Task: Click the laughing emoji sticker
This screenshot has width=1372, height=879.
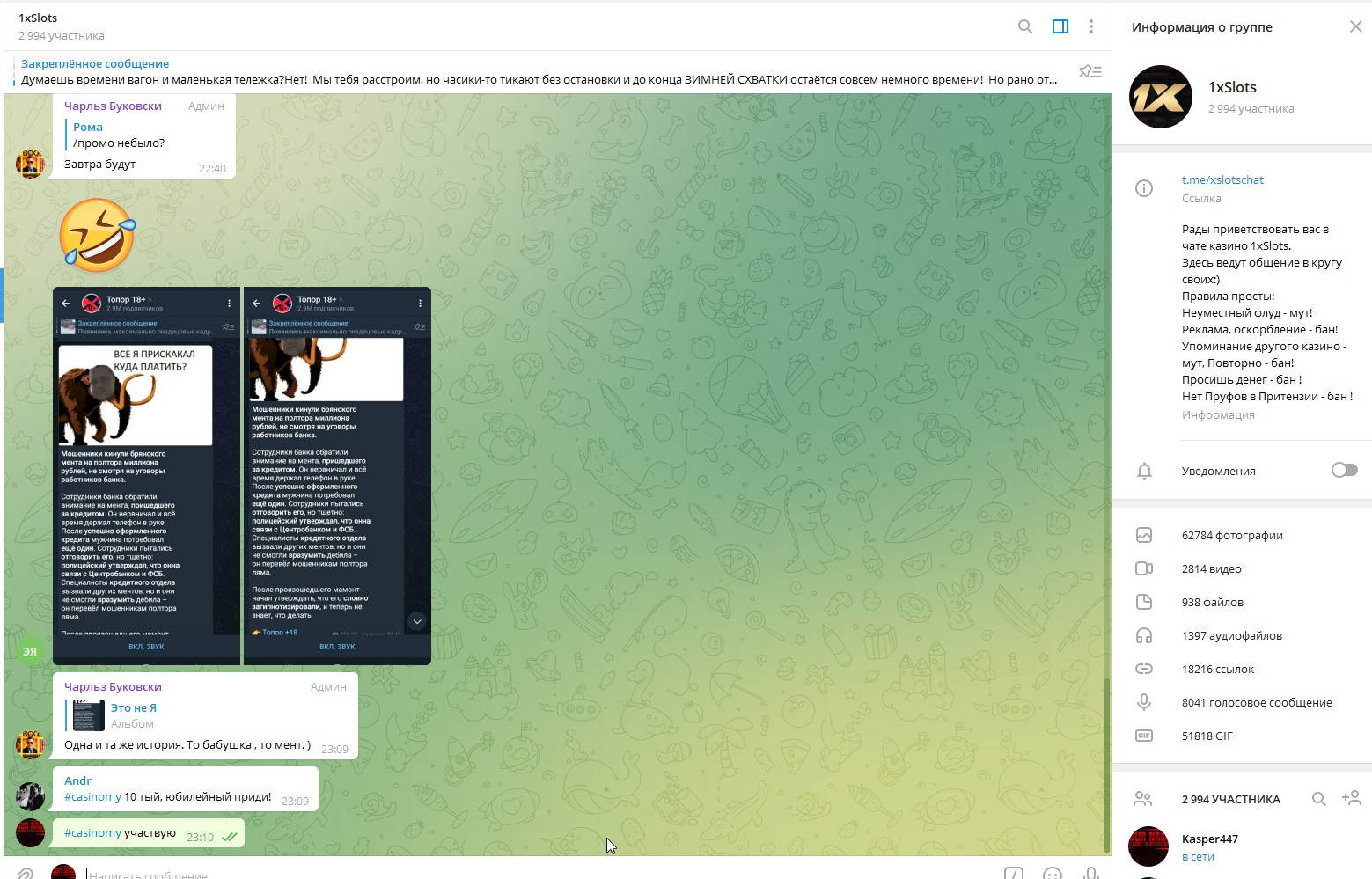Action: tap(98, 235)
